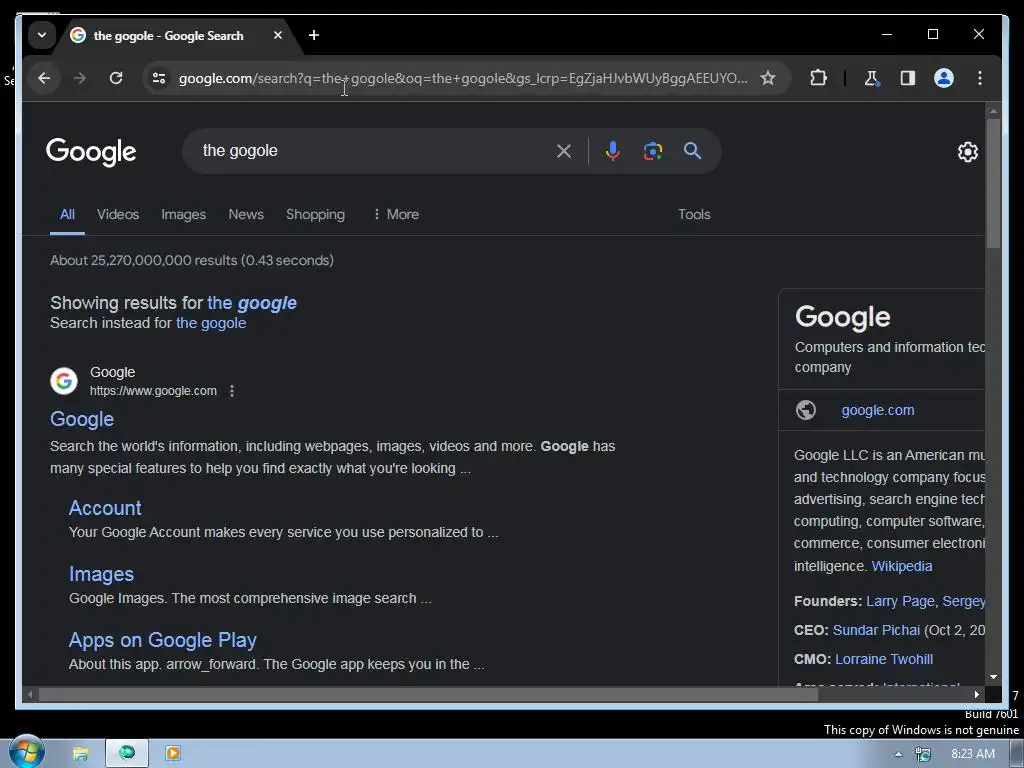
Task: Go back to previous page
Action: tap(44, 78)
